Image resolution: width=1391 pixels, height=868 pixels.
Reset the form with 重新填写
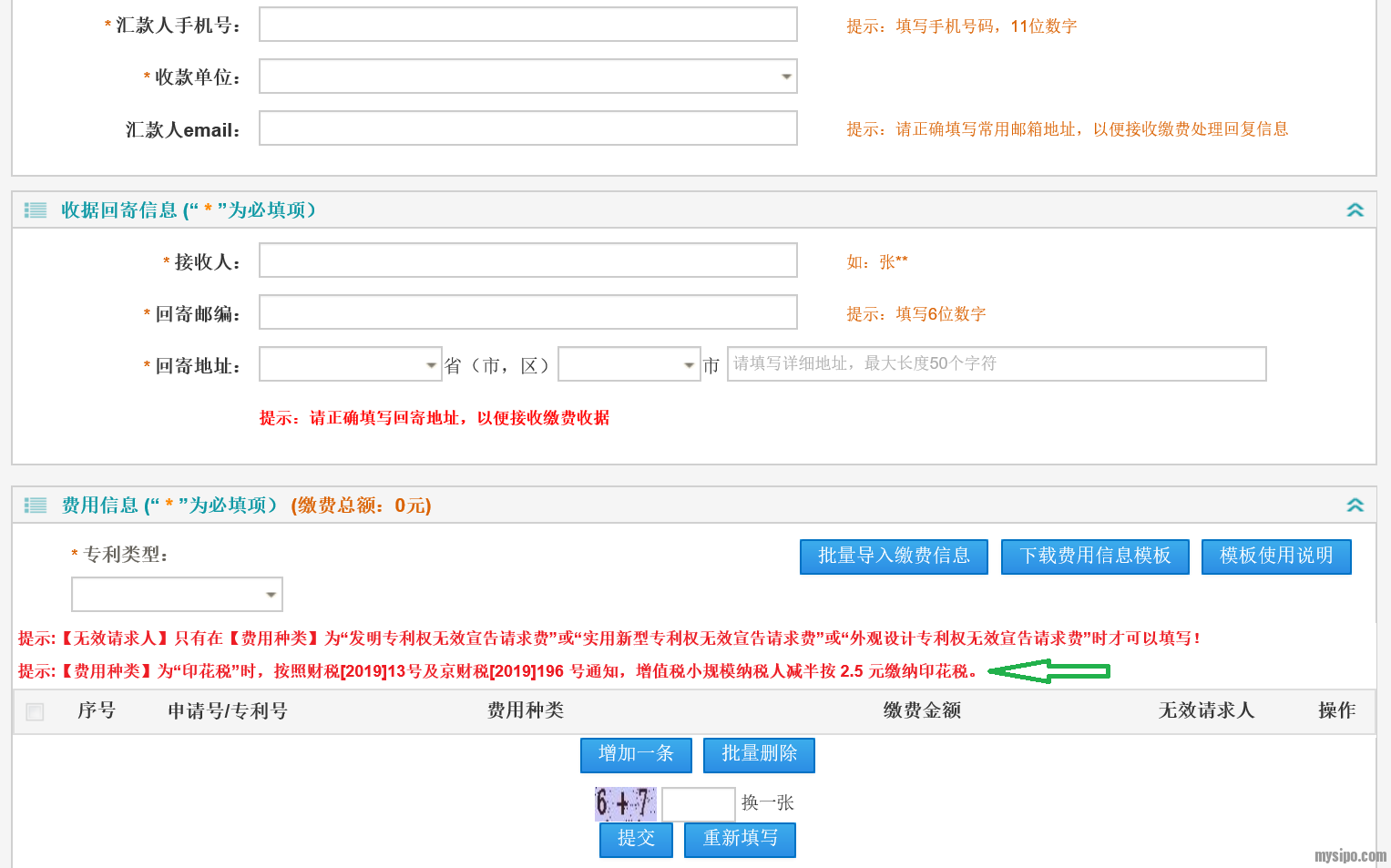(740, 839)
